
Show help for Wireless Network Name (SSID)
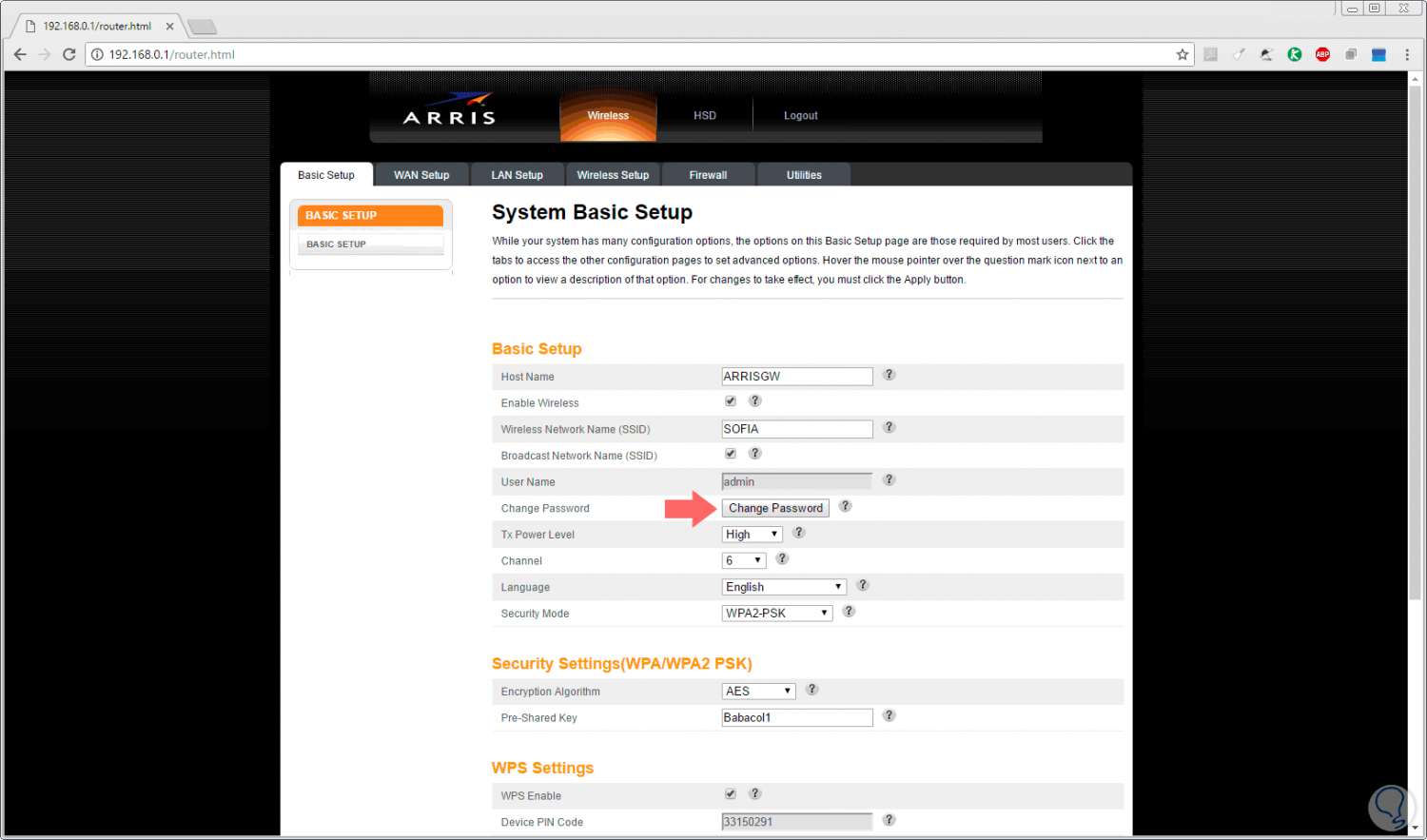889,427
